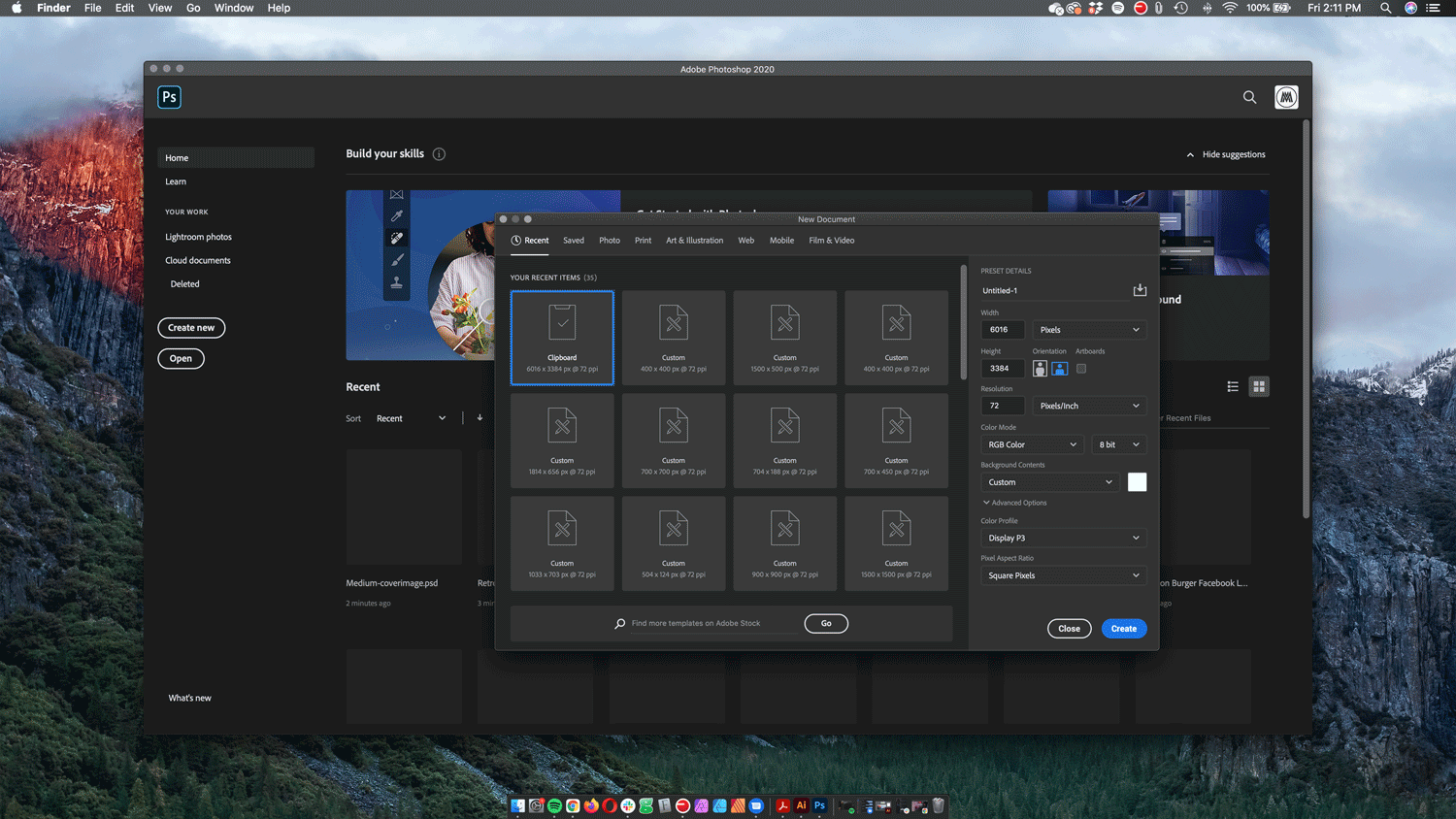Click magnifier icon in Adobe Stock search
This screenshot has width=1456, height=819.
620,623
